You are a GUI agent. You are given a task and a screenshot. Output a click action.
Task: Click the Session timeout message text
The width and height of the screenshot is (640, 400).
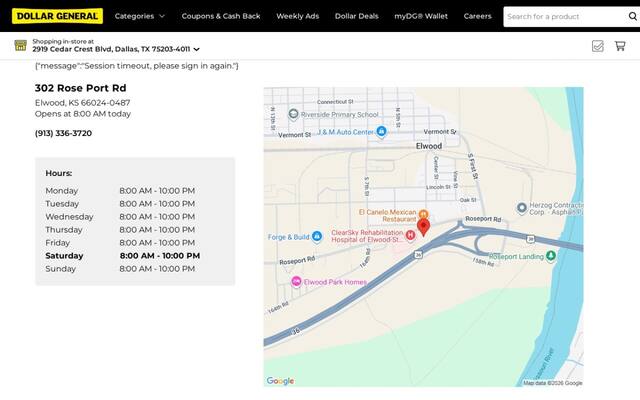coord(137,66)
